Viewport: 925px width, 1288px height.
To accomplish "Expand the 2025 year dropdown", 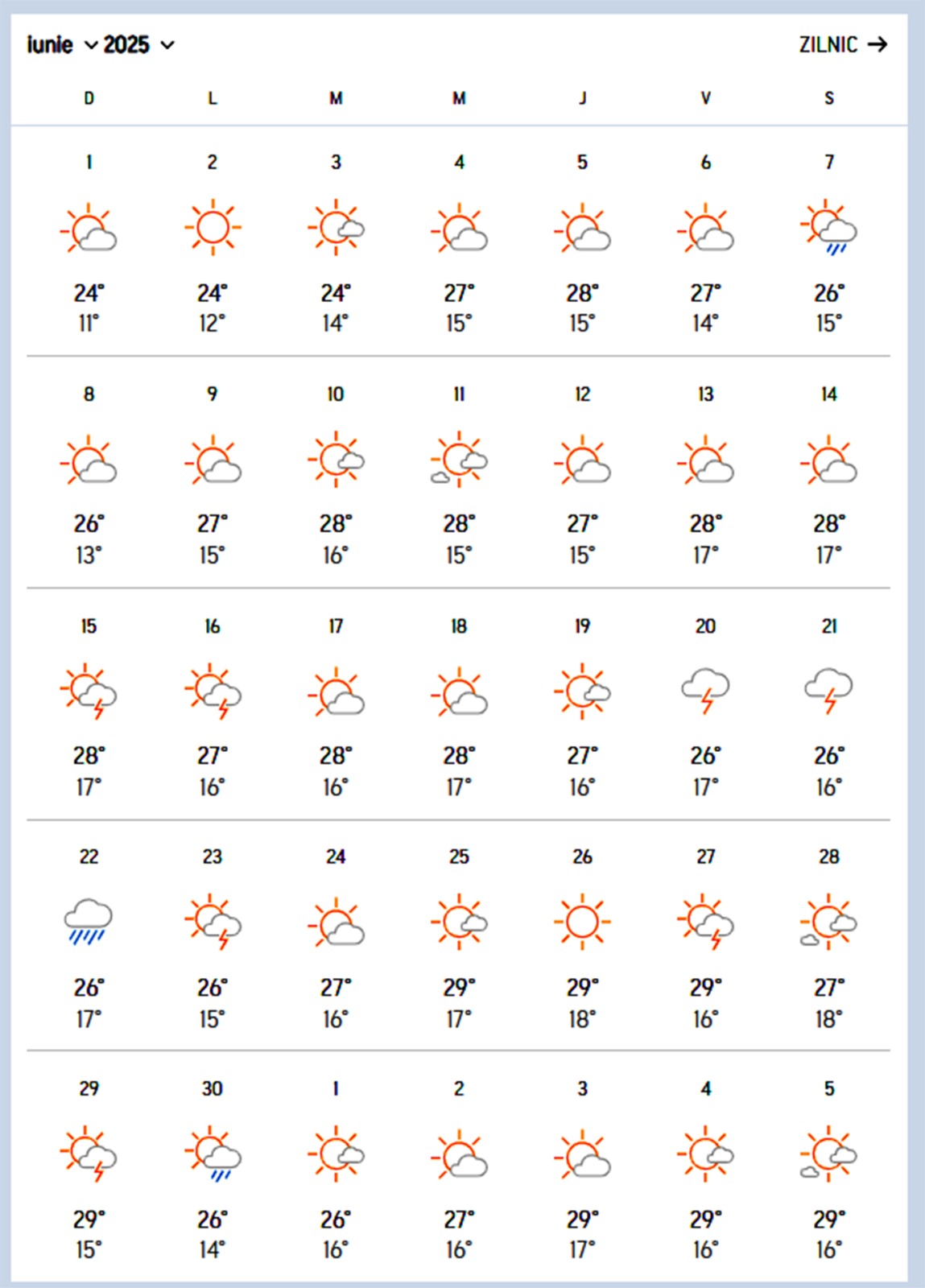I will pyautogui.click(x=138, y=45).
